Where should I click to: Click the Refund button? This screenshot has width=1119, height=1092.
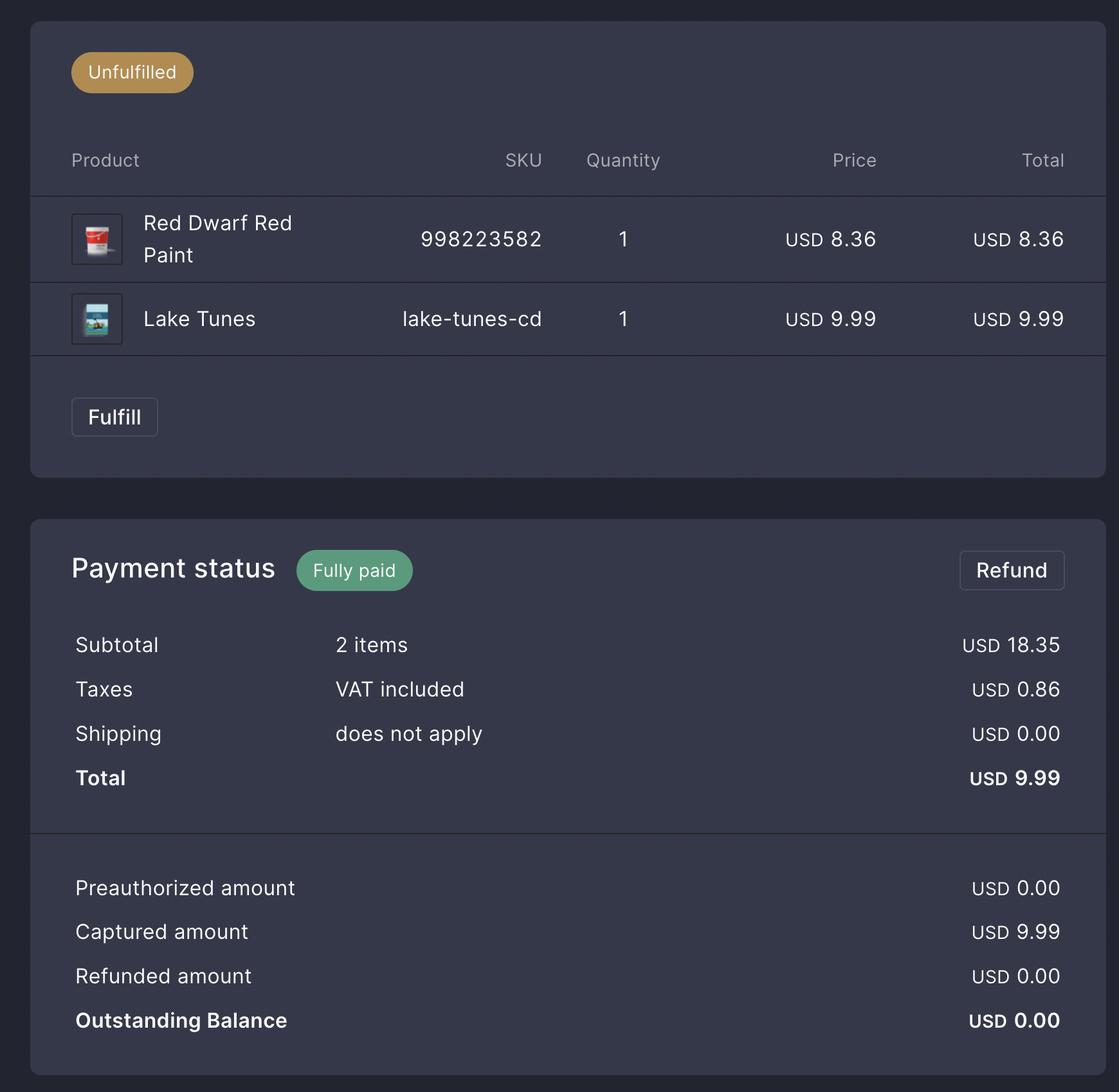[x=1011, y=570]
